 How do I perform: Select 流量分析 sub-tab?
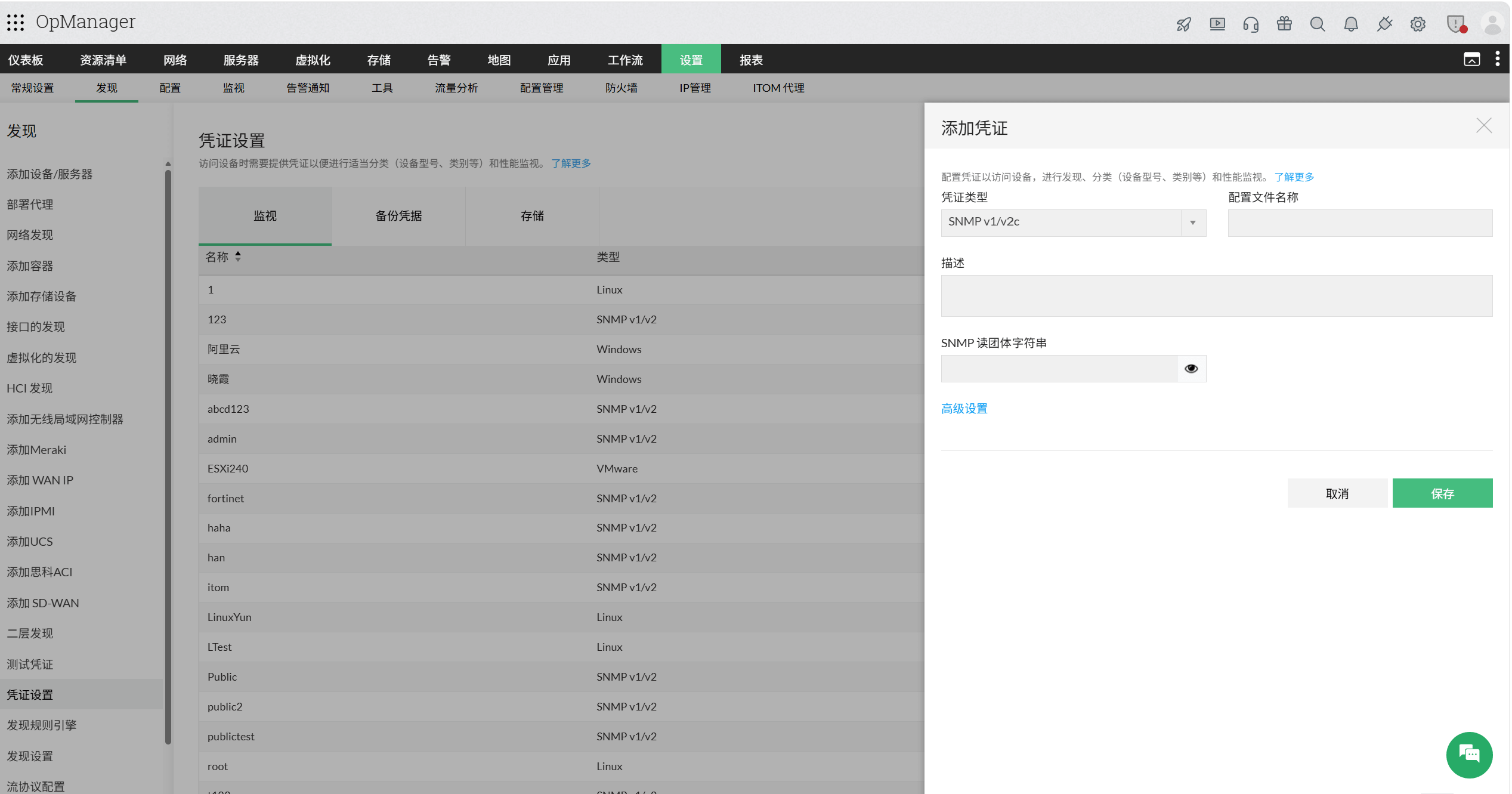coord(456,88)
